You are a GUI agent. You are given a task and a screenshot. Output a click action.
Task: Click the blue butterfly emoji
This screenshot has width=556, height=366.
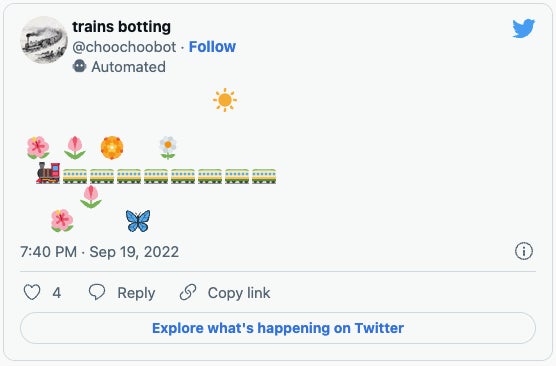click(x=138, y=221)
